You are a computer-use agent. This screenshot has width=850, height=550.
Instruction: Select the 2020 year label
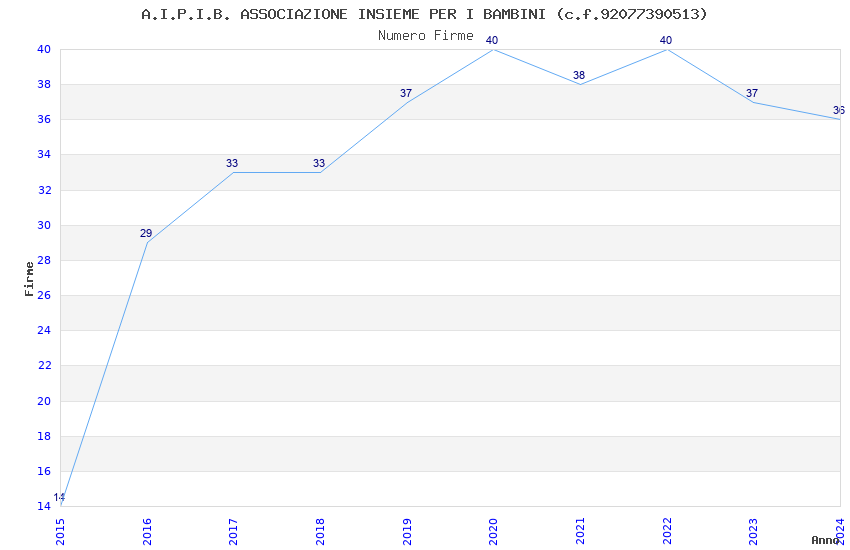tap(493, 532)
